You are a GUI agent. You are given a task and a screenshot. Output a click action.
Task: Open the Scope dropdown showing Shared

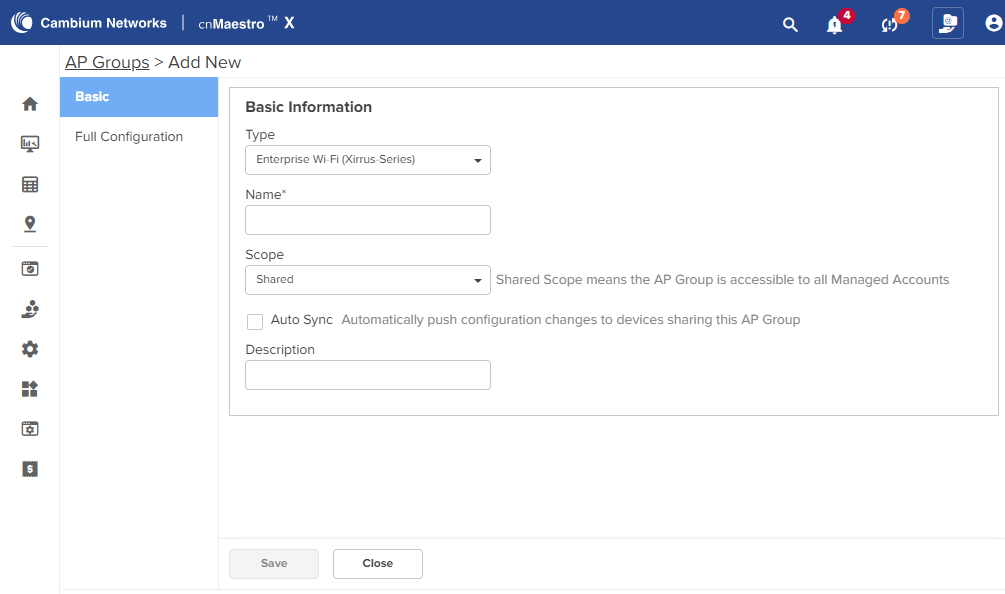(368, 280)
